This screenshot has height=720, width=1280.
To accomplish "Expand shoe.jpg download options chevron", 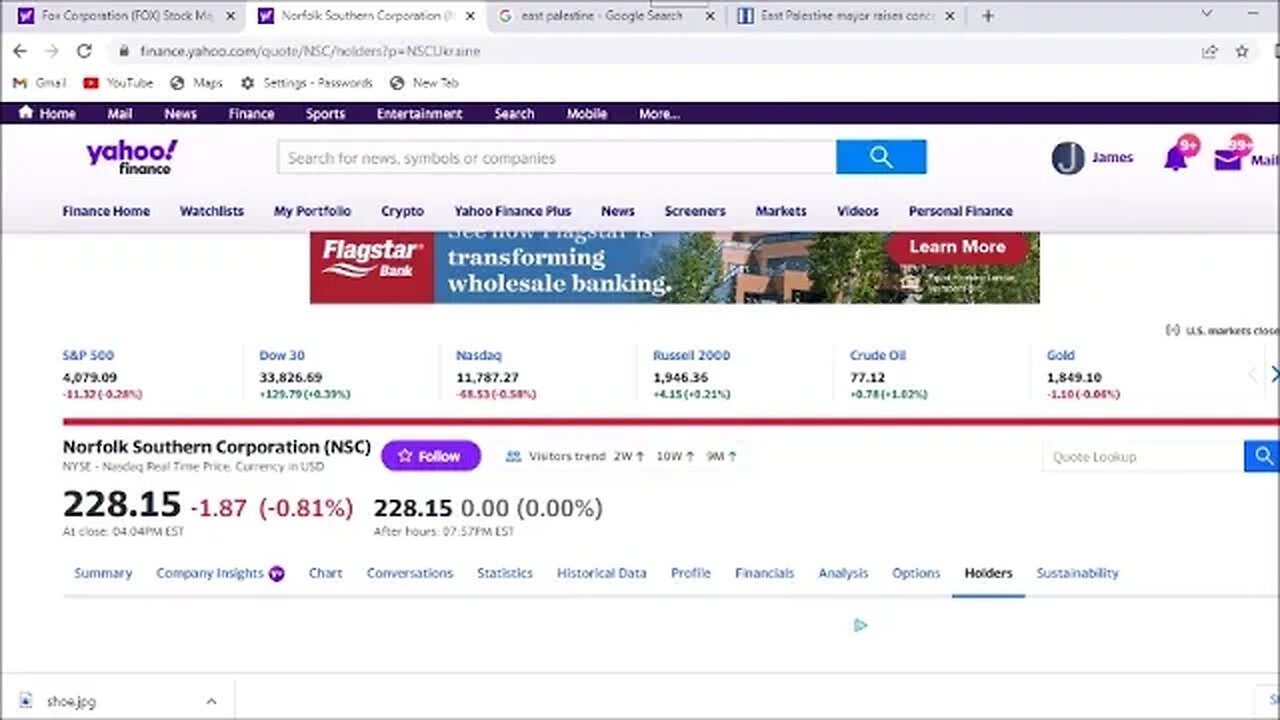I will point(211,701).
